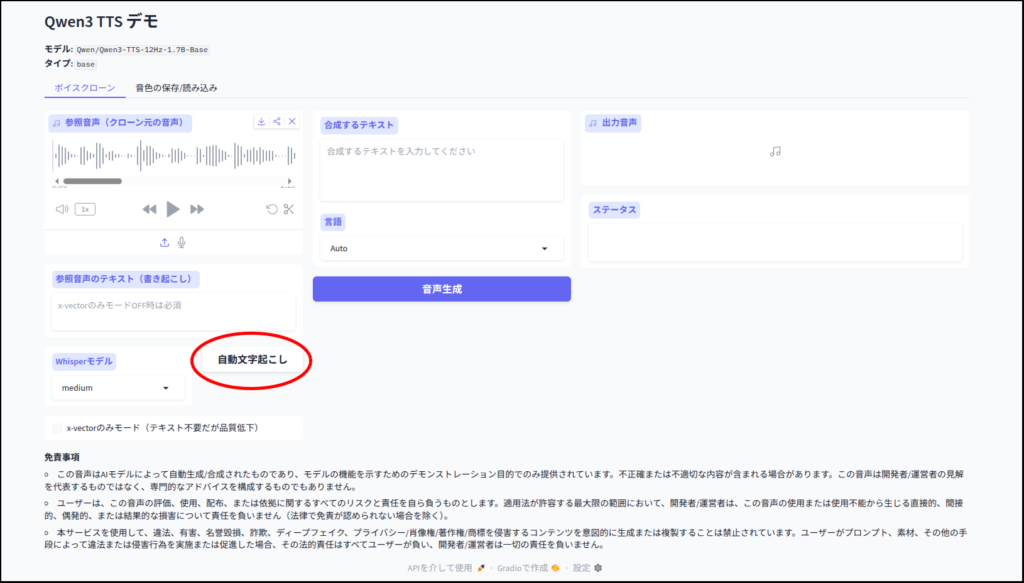1024x583 pixels.
Task: Click the undo/reset audio icon
Action: coord(271,209)
